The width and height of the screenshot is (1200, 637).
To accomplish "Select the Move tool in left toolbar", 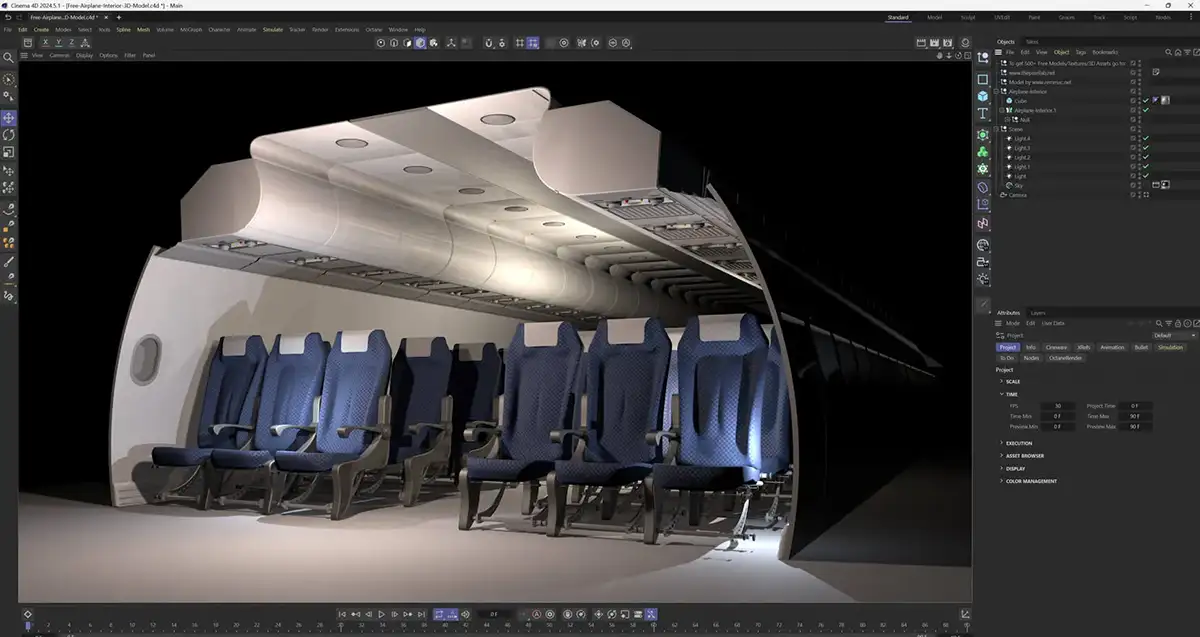I will 9,117.
